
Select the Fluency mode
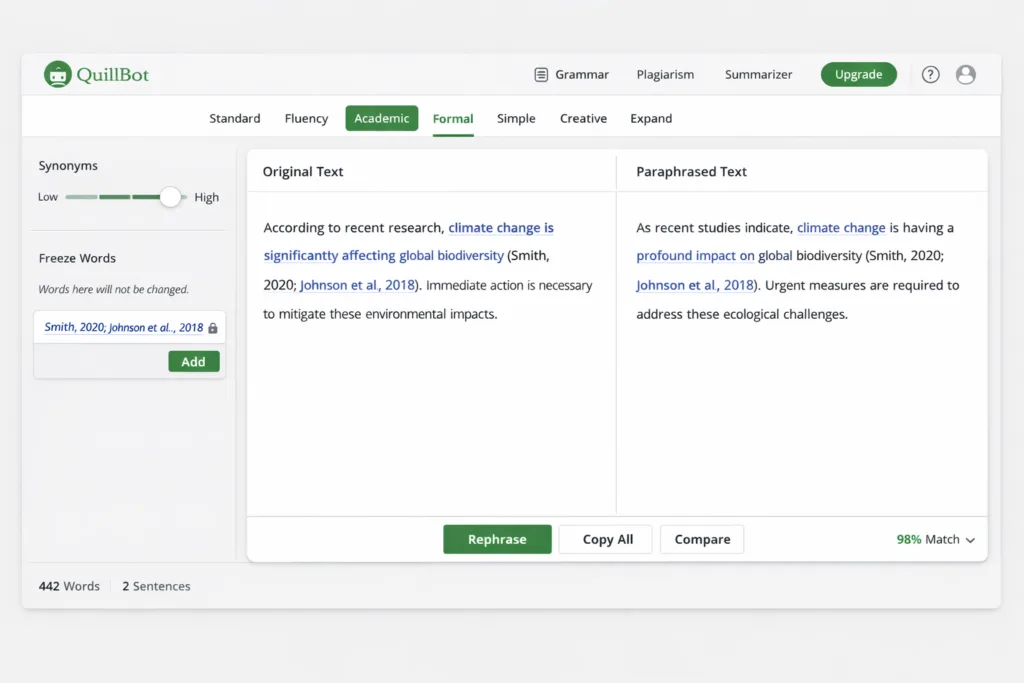(x=305, y=118)
